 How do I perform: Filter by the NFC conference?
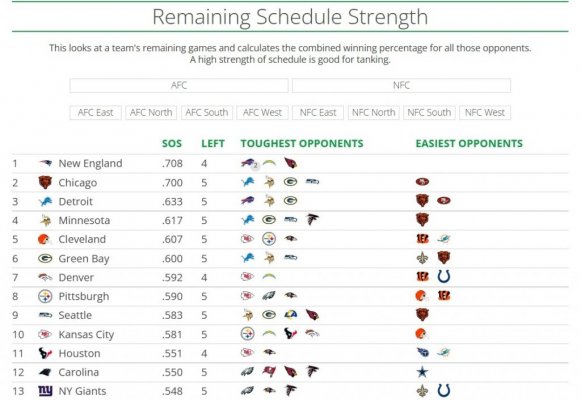pos(401,85)
